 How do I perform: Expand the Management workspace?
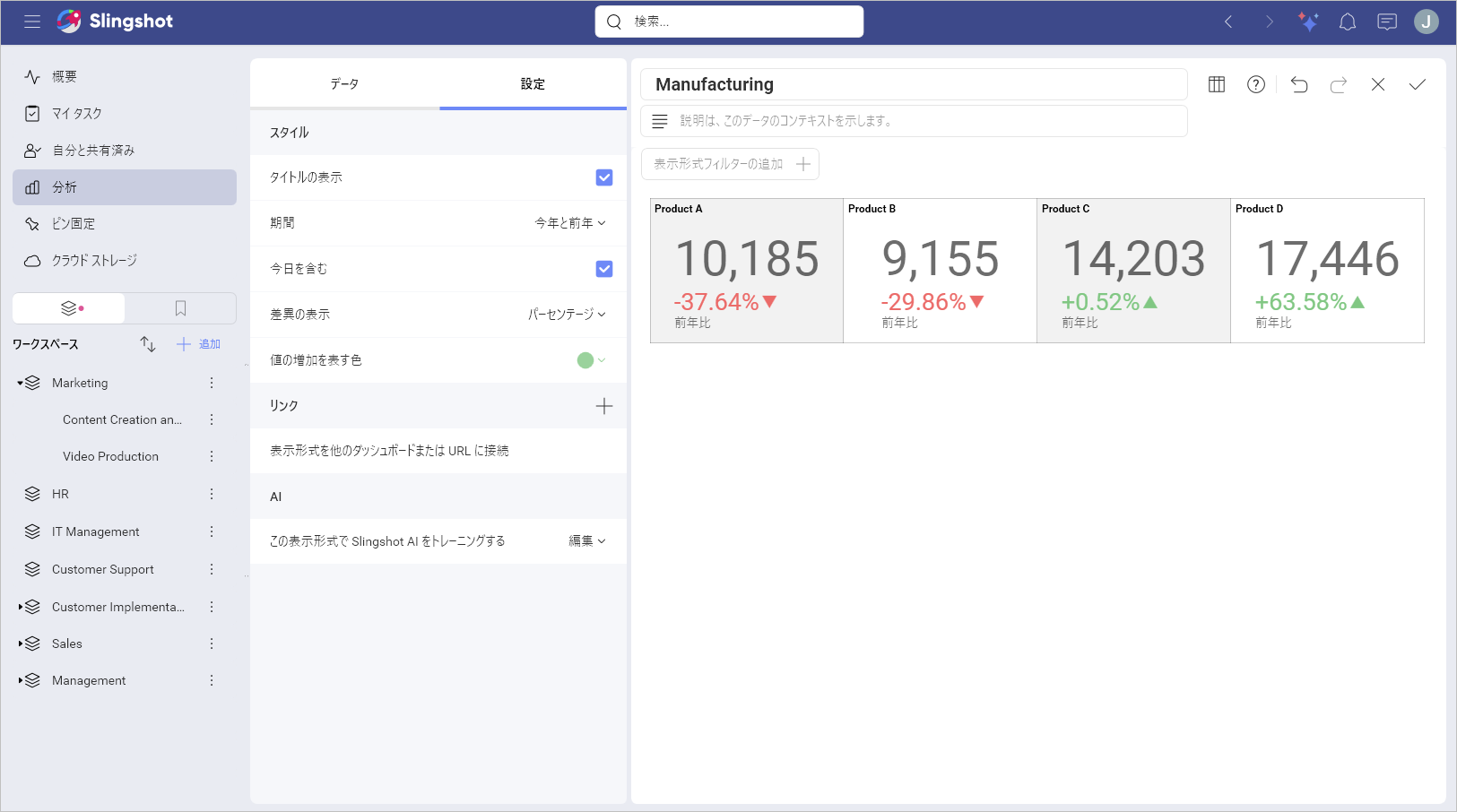click(20, 680)
